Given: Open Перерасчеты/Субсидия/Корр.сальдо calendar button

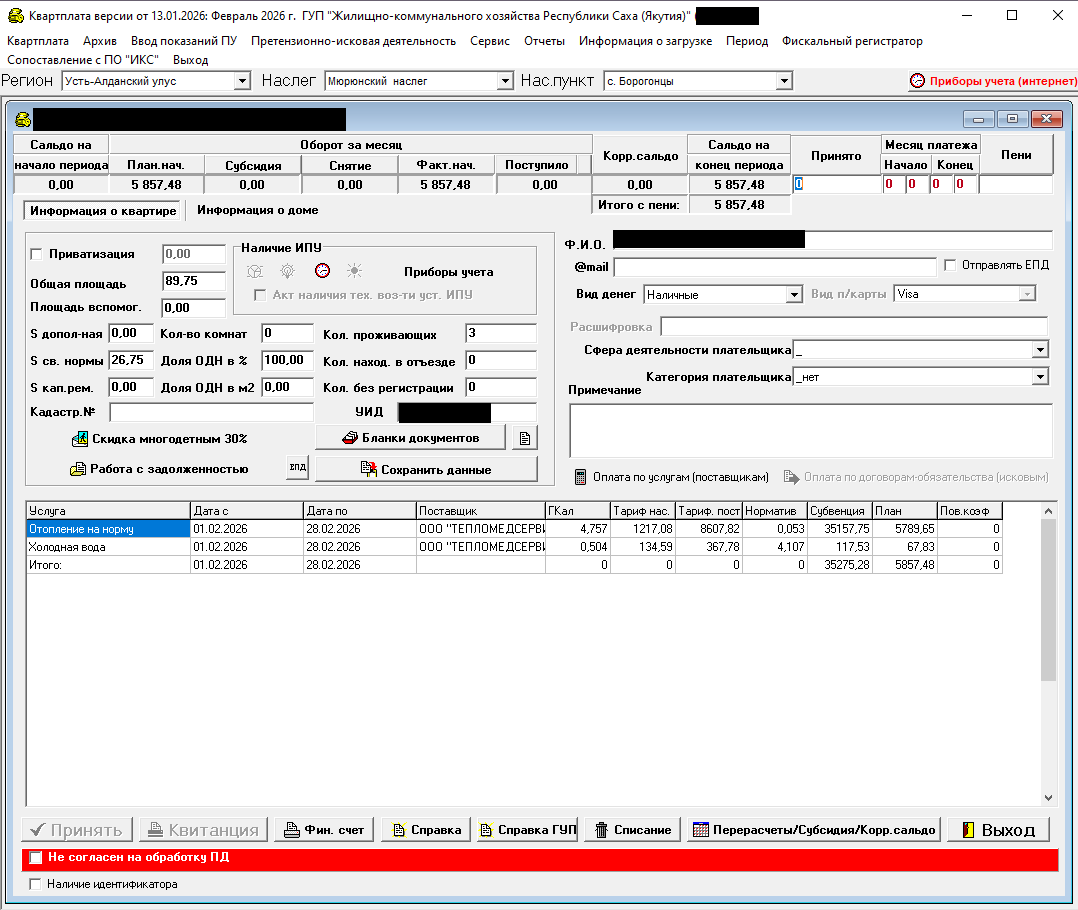Looking at the screenshot, I should (814, 829).
